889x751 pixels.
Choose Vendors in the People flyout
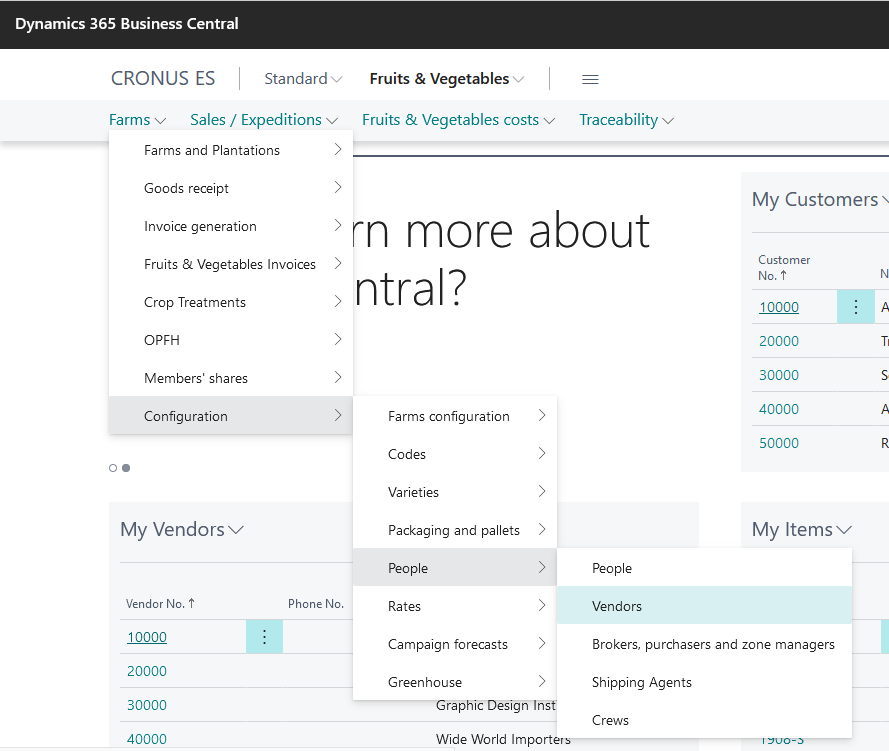point(704,606)
